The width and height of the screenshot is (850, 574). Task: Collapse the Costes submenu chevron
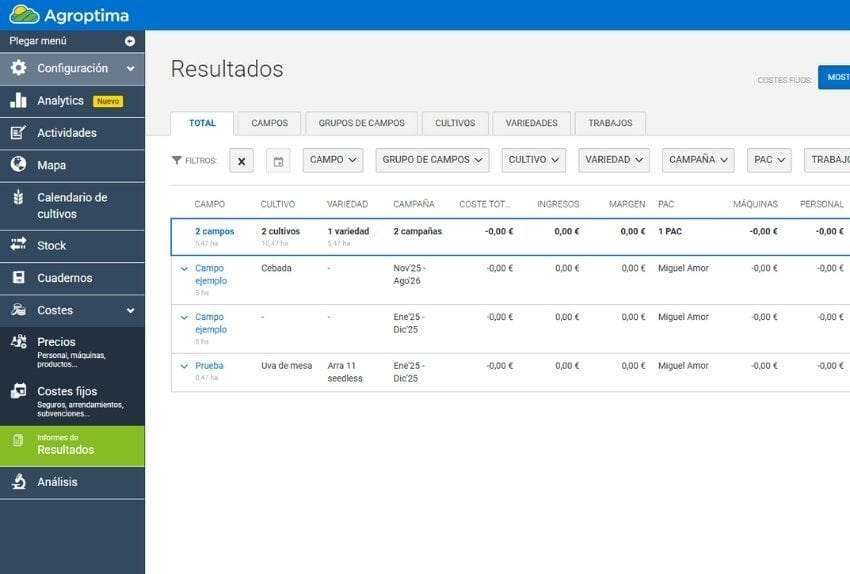tap(131, 311)
